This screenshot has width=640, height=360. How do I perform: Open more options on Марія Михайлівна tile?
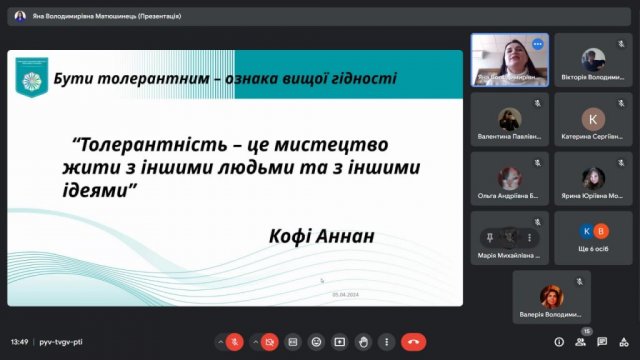pyautogui.click(x=529, y=237)
